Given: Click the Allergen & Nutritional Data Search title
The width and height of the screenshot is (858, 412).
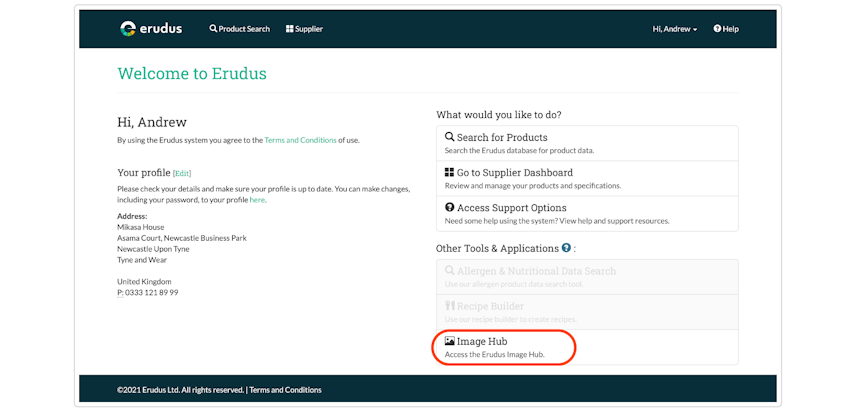Looking at the screenshot, I should coord(536,271).
